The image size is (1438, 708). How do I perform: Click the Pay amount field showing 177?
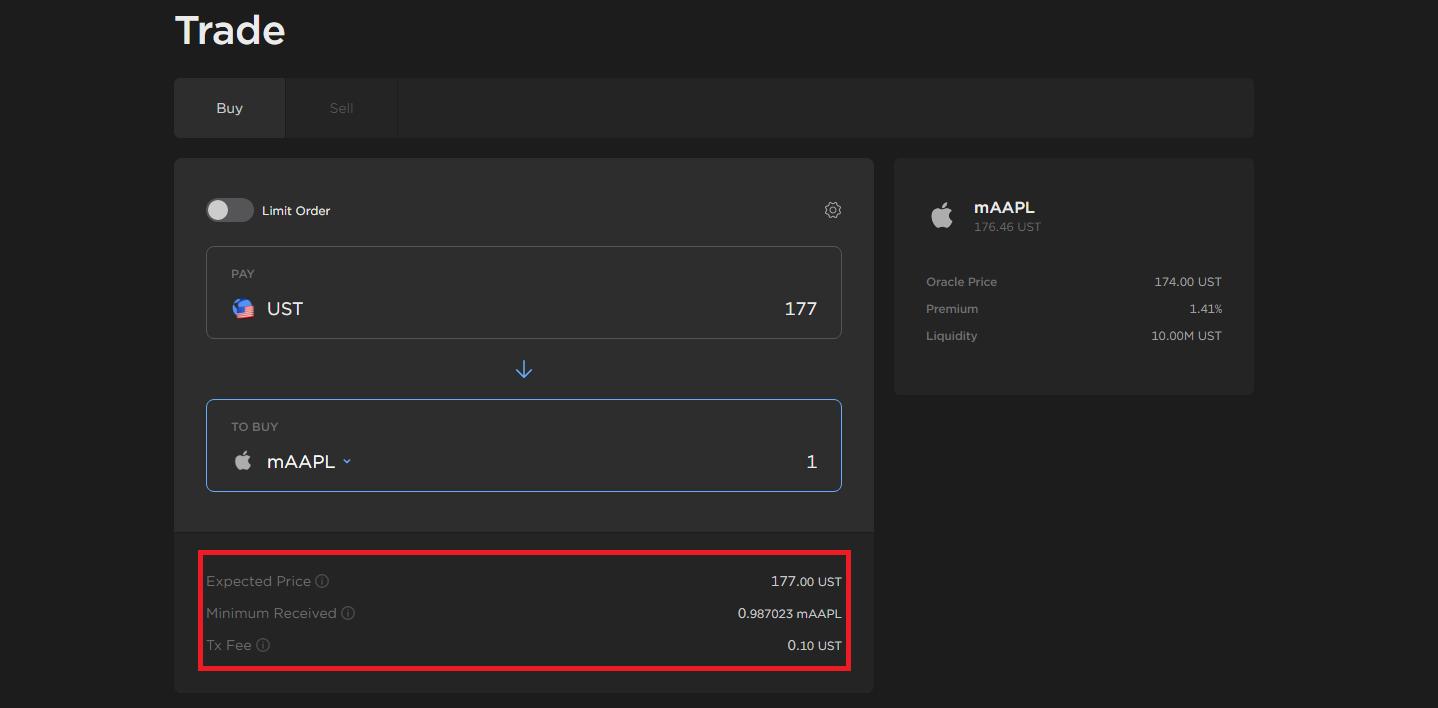pos(800,309)
